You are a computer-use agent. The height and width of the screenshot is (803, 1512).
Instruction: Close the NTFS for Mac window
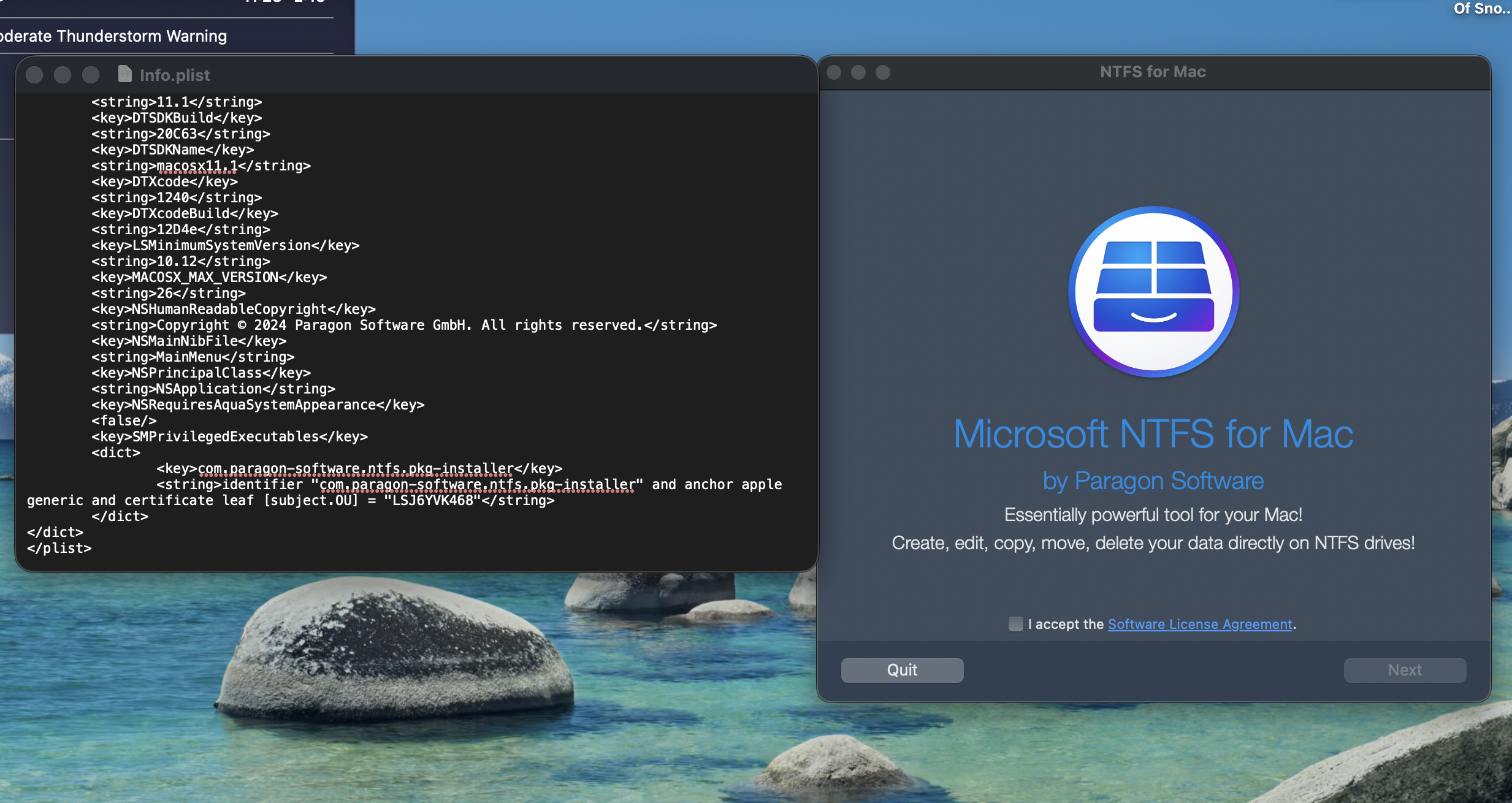click(x=834, y=72)
